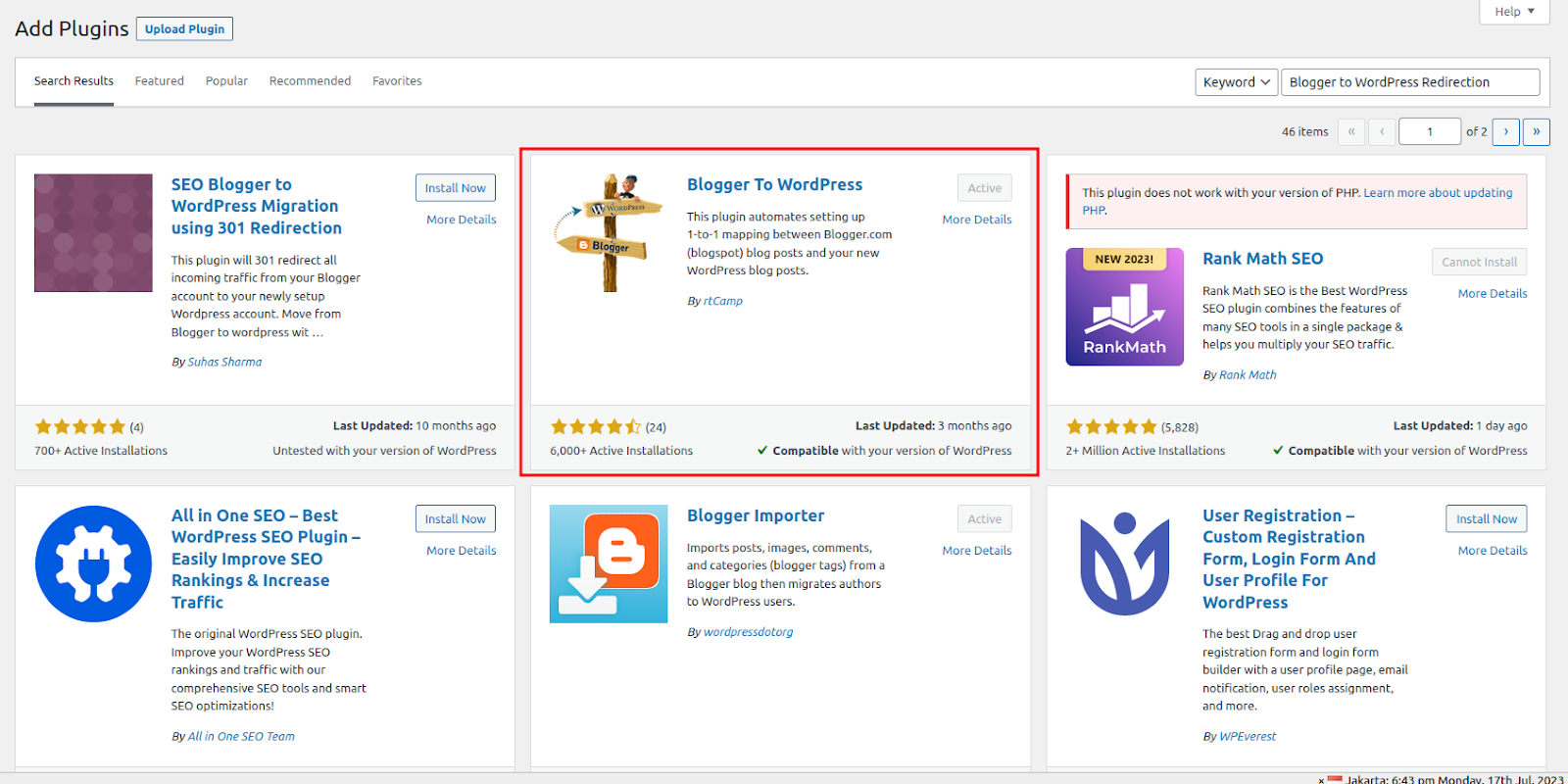Viewport: 1568px width, 784px height.
Task: Go to next page of plugin results
Action: pyautogui.click(x=1506, y=131)
